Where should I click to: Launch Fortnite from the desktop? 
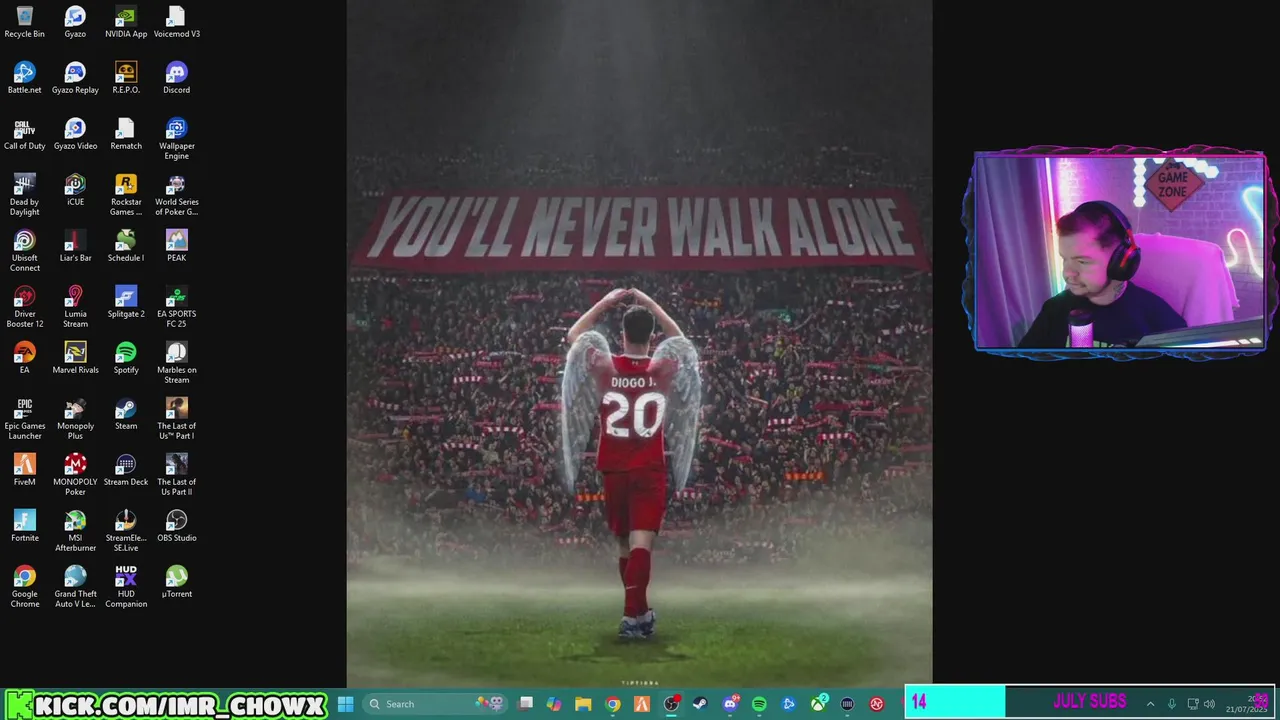25,526
